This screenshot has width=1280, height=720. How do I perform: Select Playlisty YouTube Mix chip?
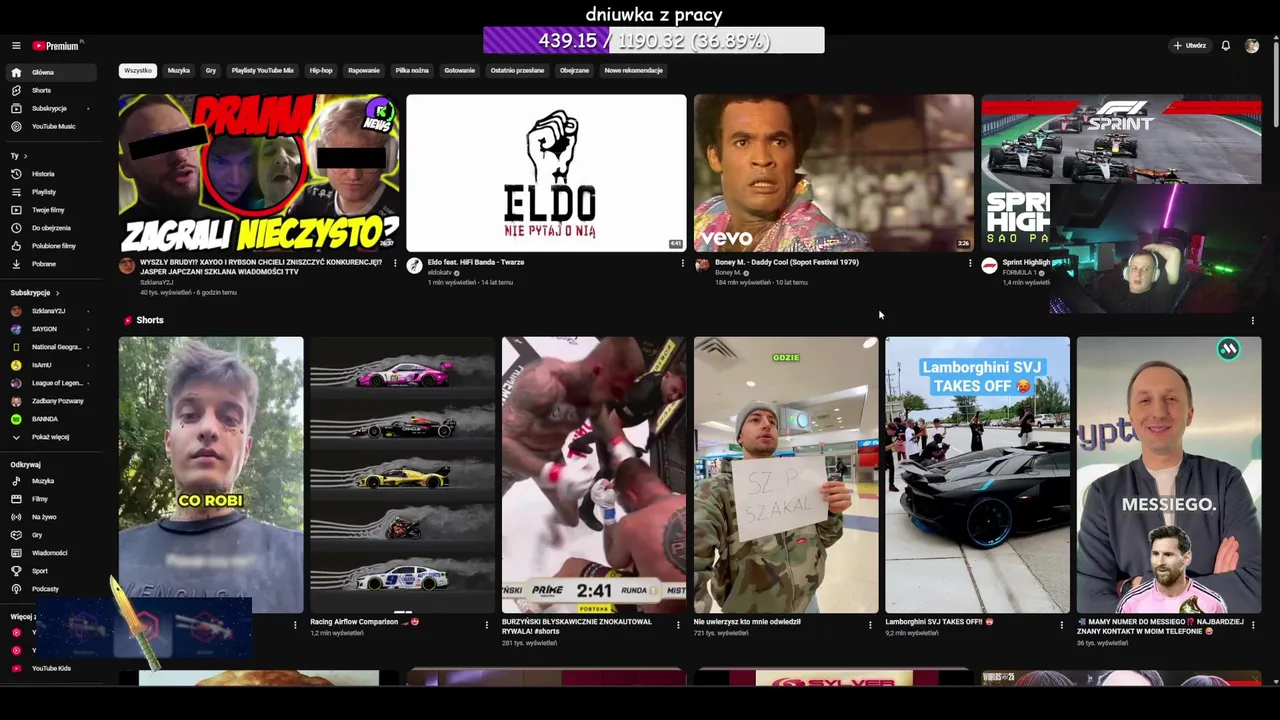pyautogui.click(x=263, y=71)
